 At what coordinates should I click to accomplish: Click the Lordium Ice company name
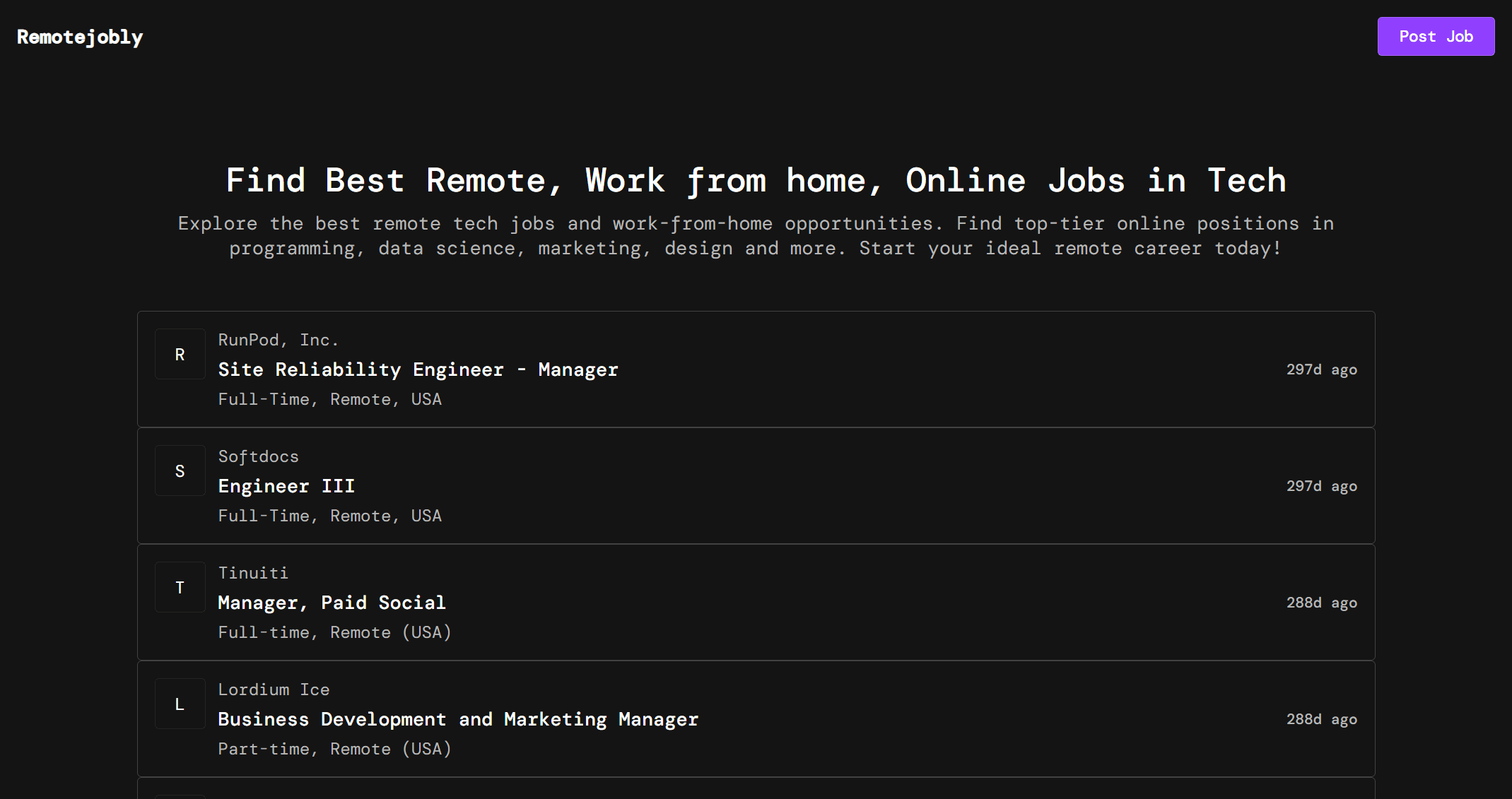click(274, 689)
